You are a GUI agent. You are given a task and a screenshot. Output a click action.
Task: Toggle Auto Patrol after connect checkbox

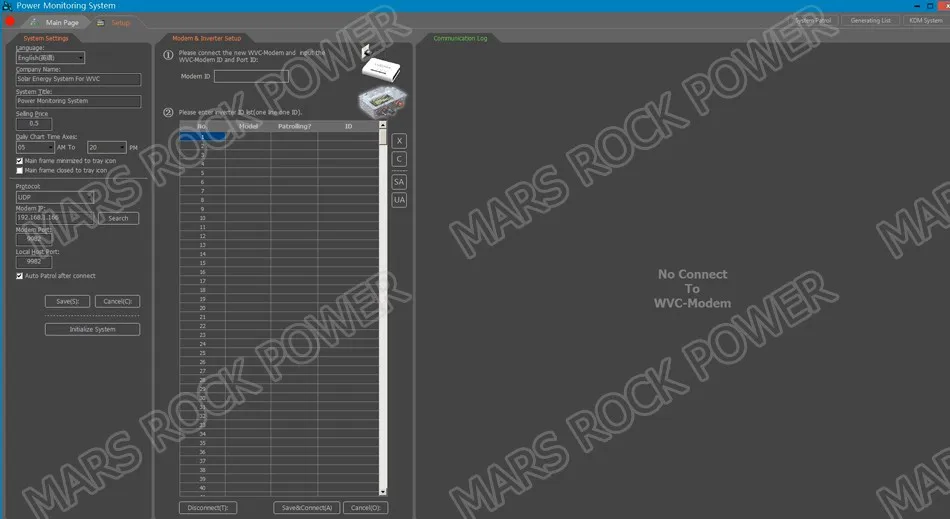(x=19, y=276)
